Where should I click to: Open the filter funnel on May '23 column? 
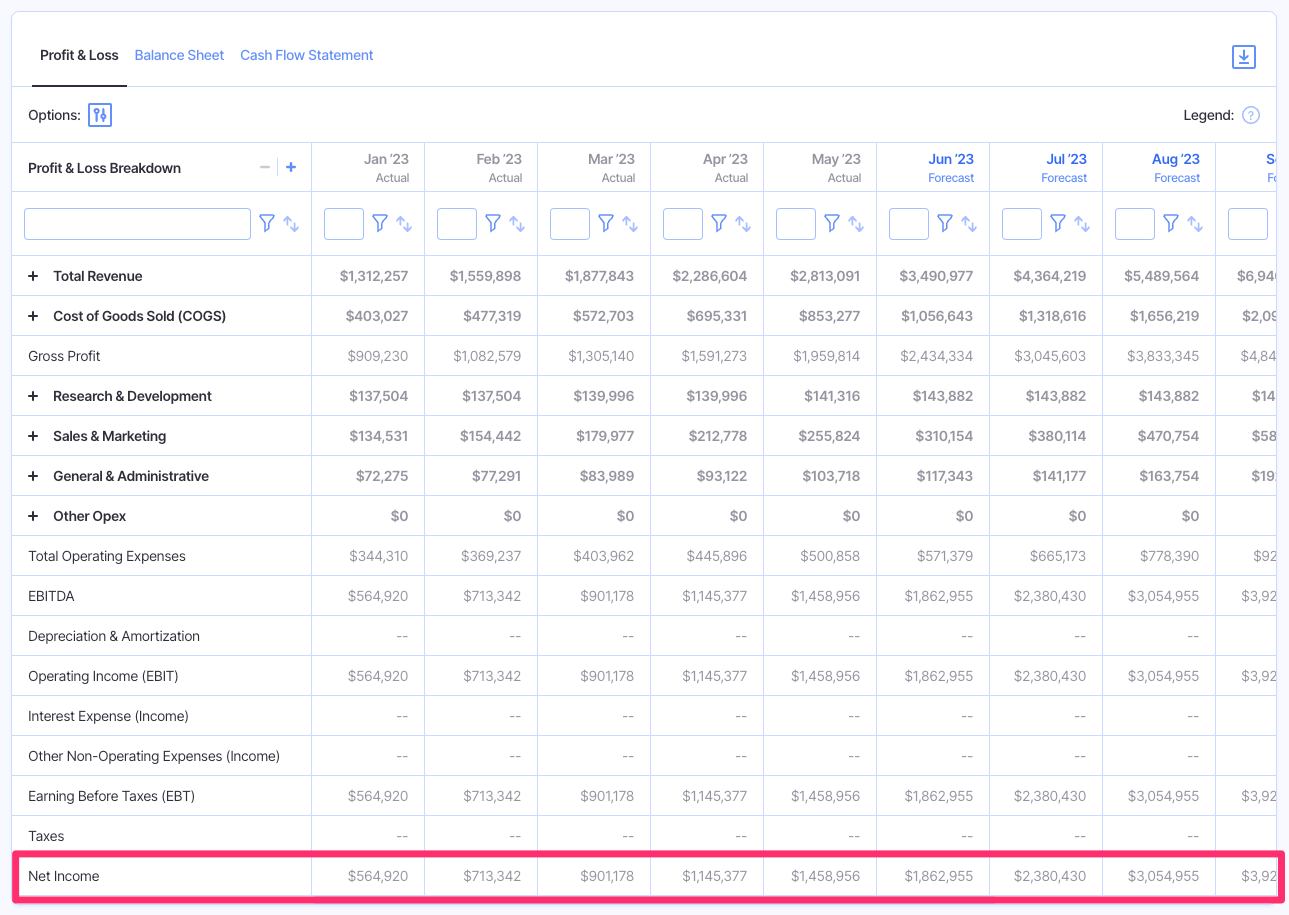pos(833,223)
